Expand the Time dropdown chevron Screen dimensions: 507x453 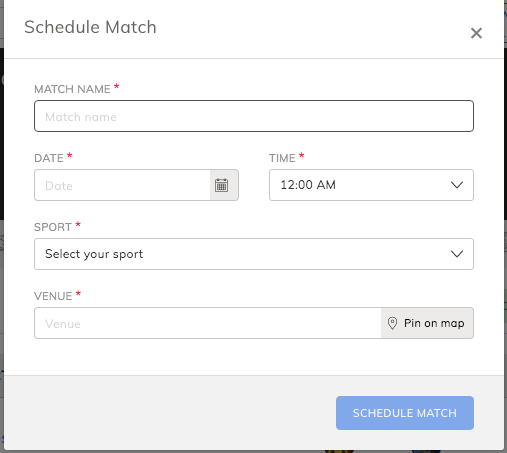457,185
